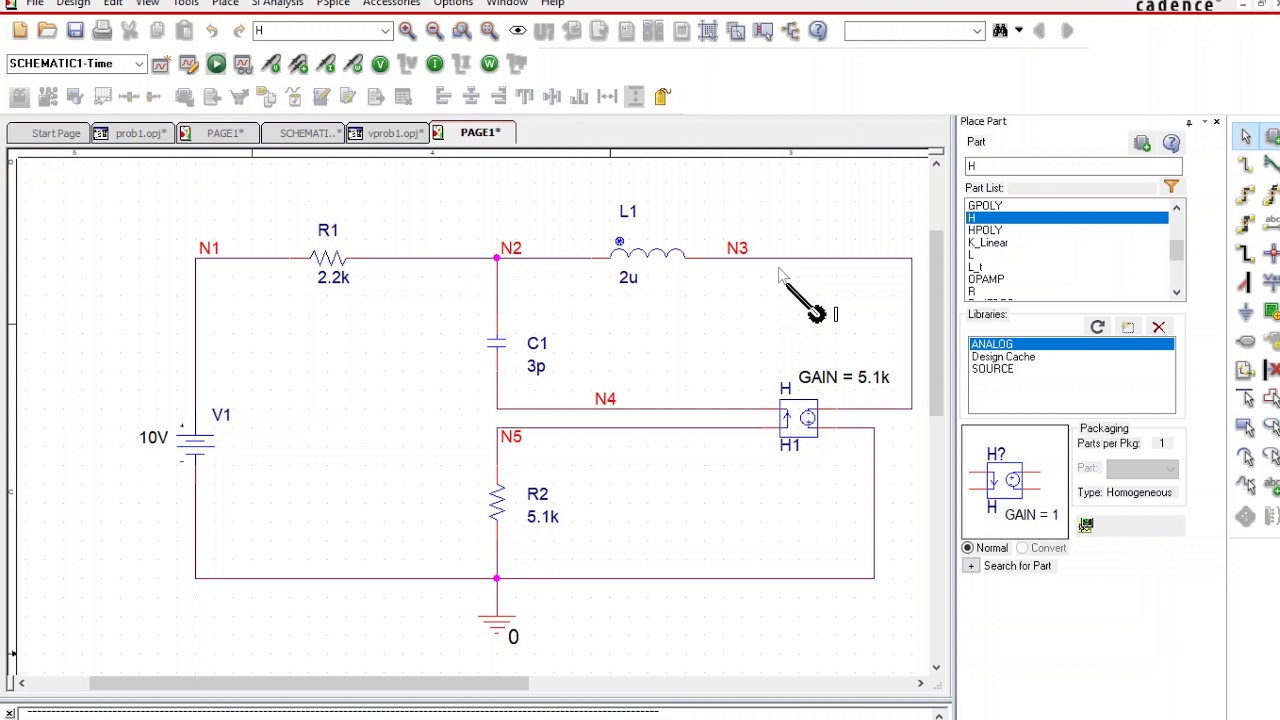Image resolution: width=1280 pixels, height=720 pixels.
Task: Select K_Linear in the Part List
Action: coord(988,242)
